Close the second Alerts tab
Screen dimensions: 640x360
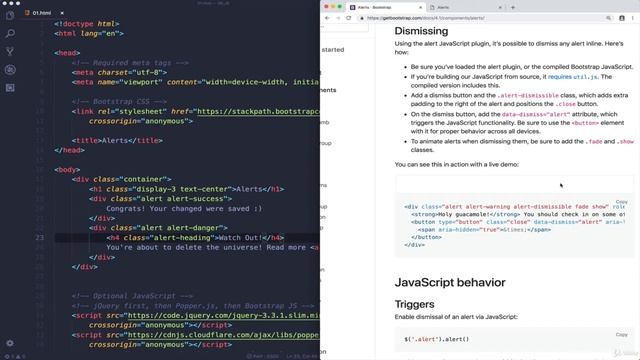[x=500, y=7]
